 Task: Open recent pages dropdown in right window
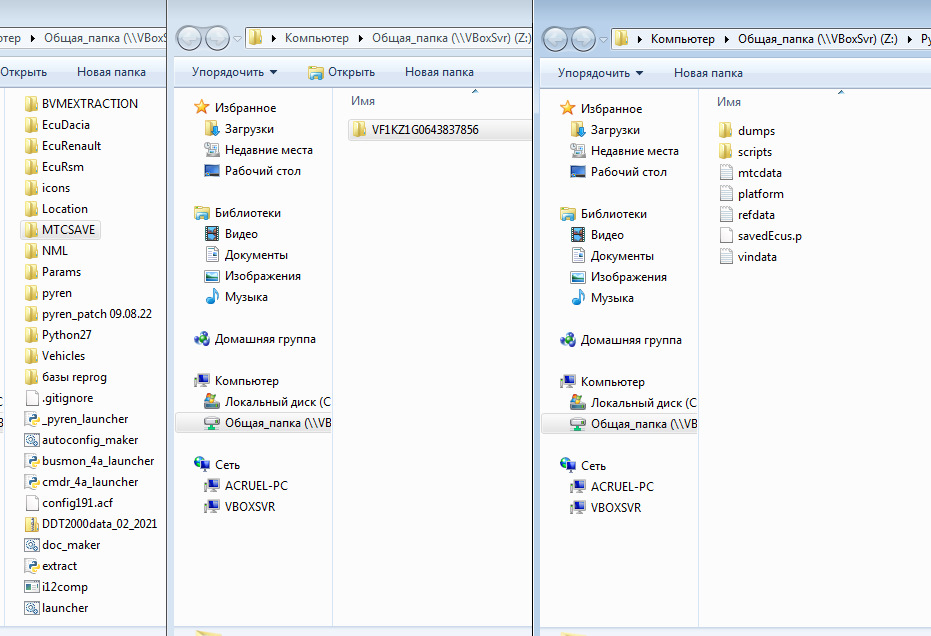[603, 40]
